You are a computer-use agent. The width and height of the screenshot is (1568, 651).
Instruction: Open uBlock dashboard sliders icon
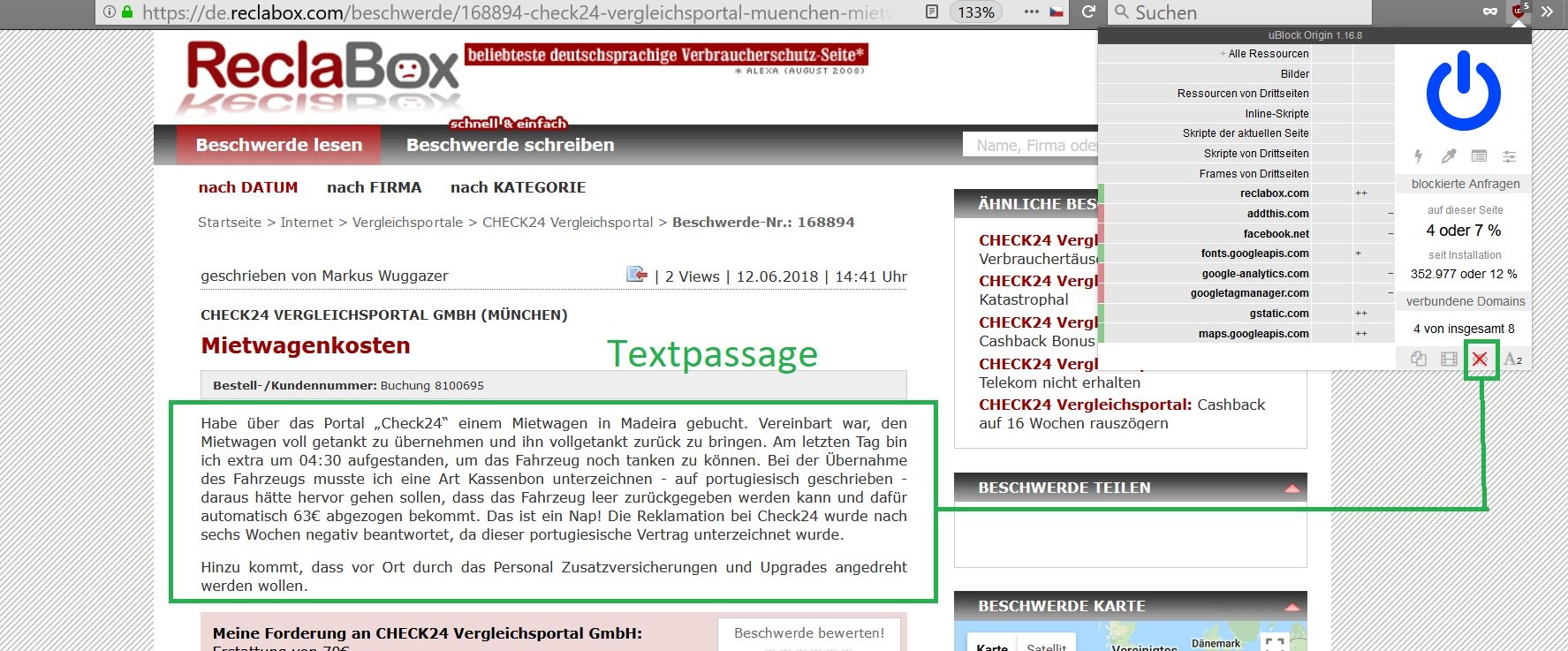point(1509,156)
